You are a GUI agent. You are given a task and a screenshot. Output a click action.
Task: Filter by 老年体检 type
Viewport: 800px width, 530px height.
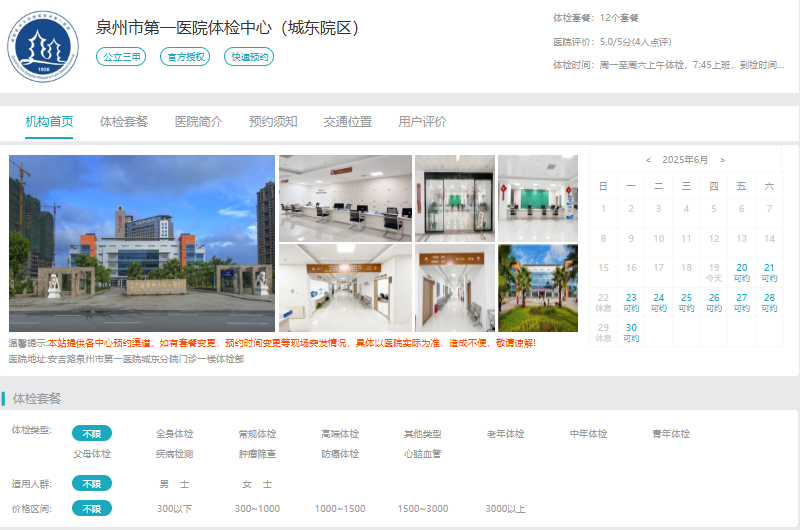[x=505, y=434]
